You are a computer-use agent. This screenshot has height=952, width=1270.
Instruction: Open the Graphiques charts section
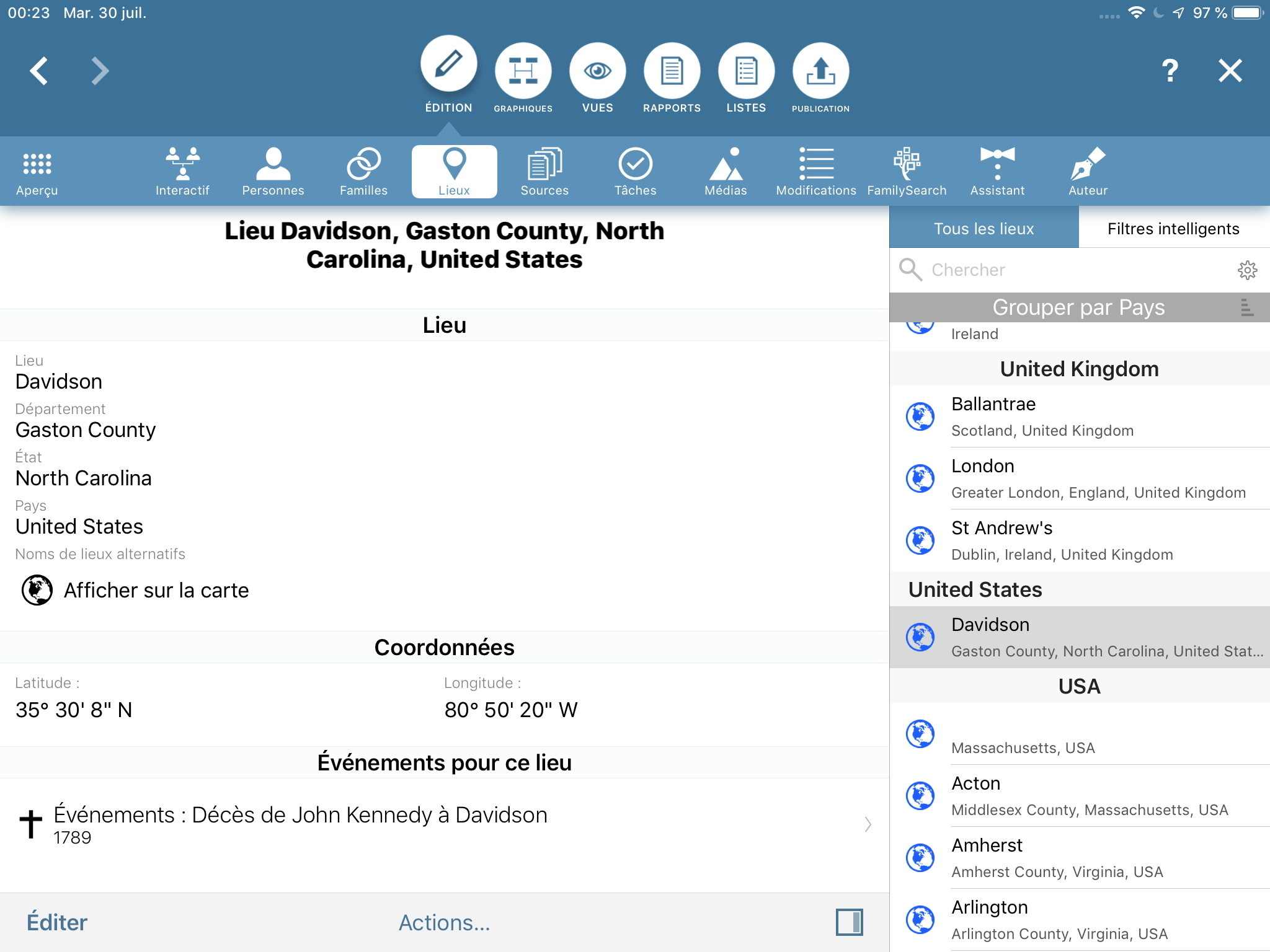523,71
